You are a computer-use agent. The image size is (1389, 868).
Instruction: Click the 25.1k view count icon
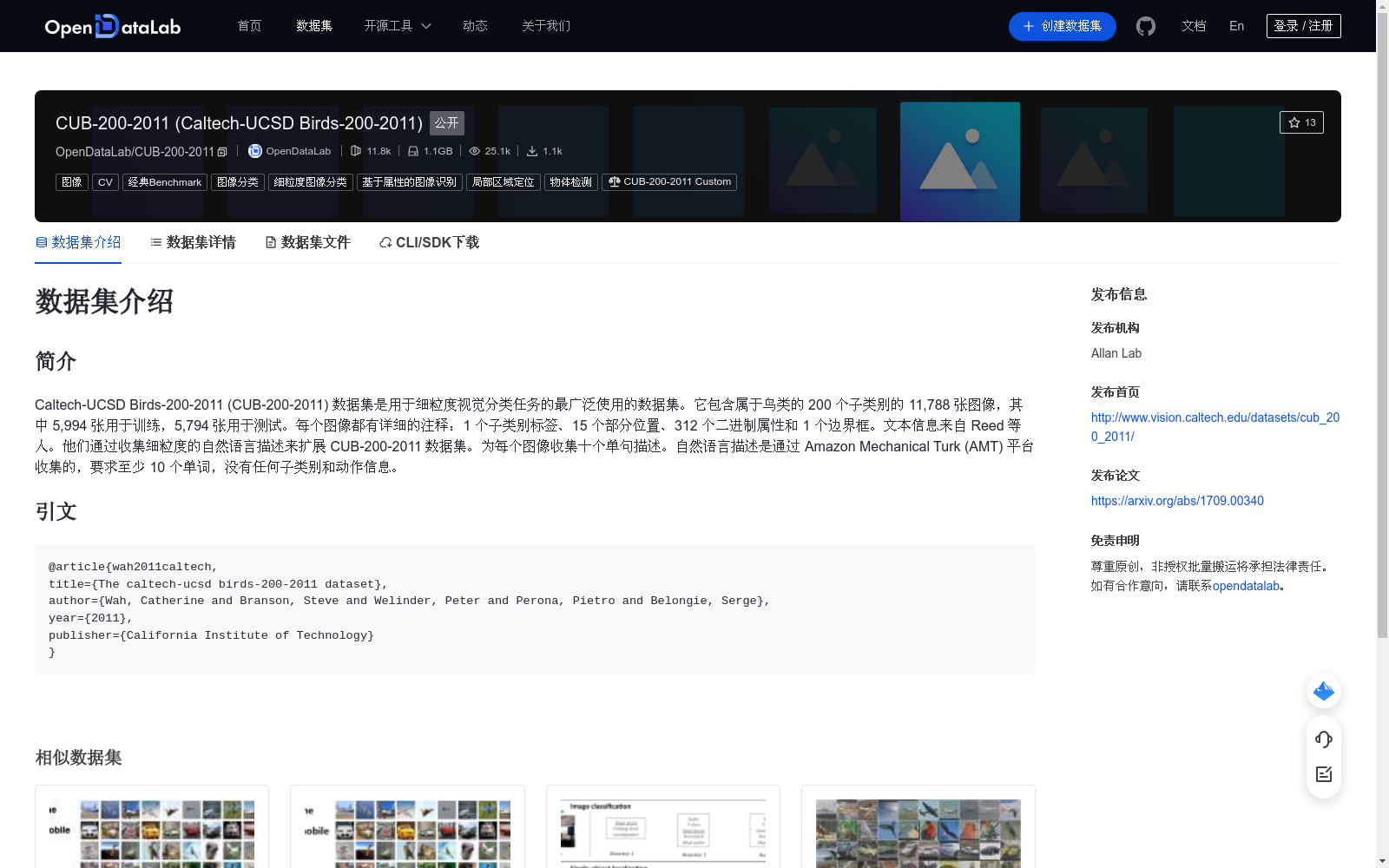pos(475,151)
